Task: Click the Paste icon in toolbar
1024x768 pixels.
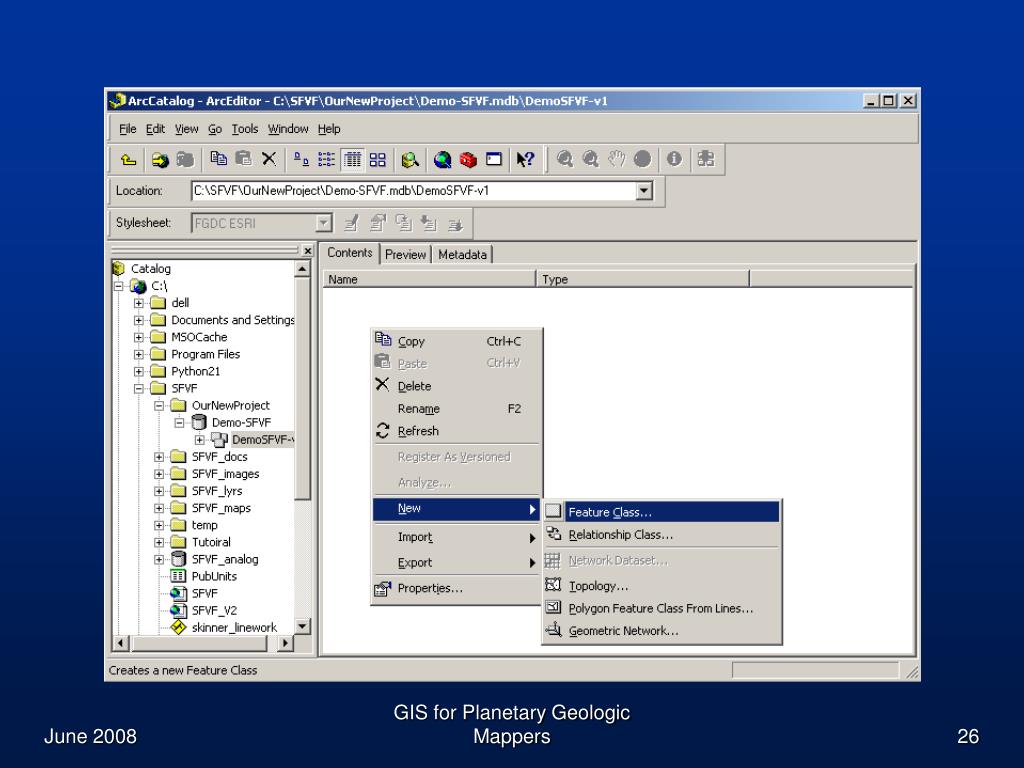Action: click(x=244, y=159)
